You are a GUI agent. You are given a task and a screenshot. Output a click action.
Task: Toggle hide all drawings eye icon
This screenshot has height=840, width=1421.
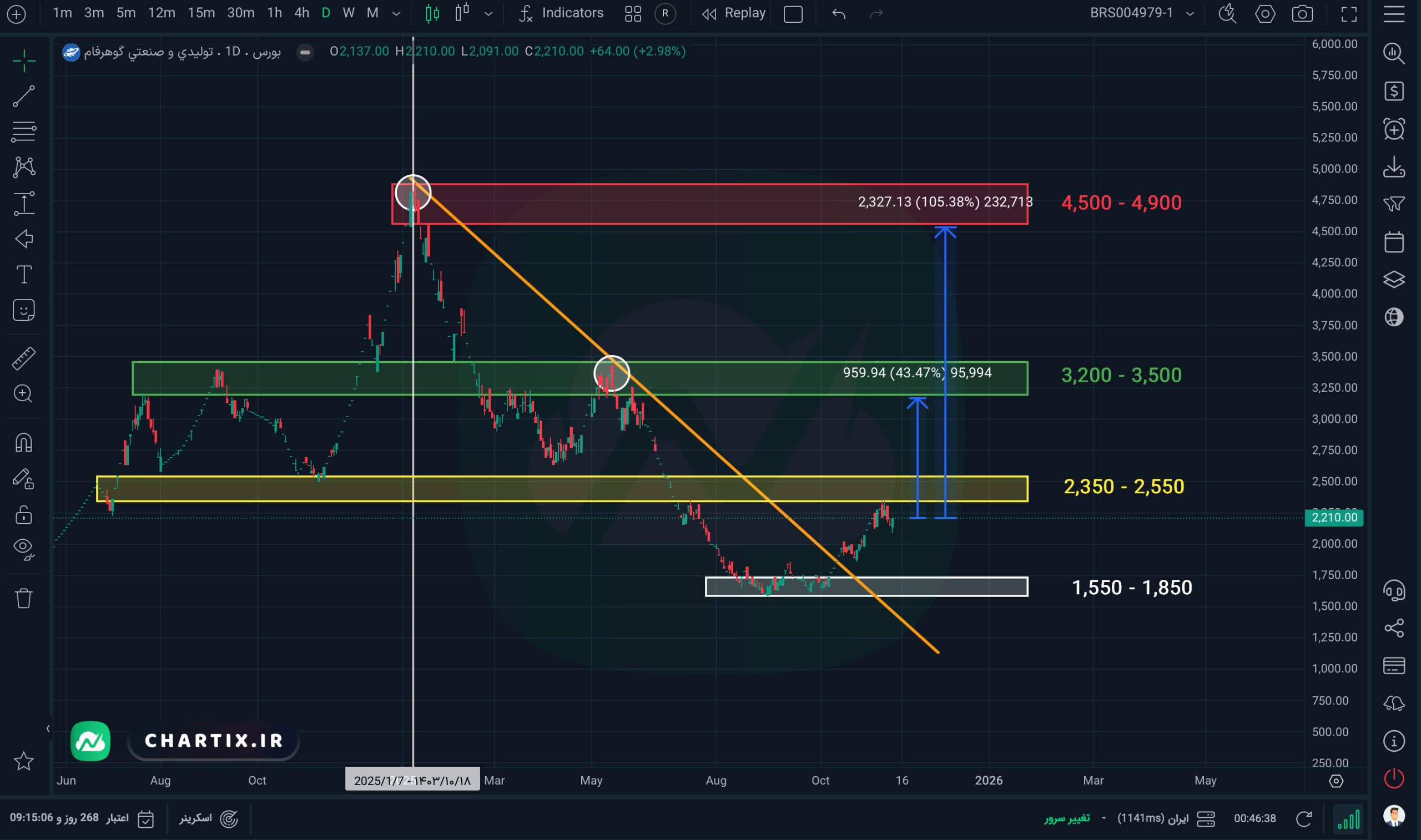(x=23, y=548)
